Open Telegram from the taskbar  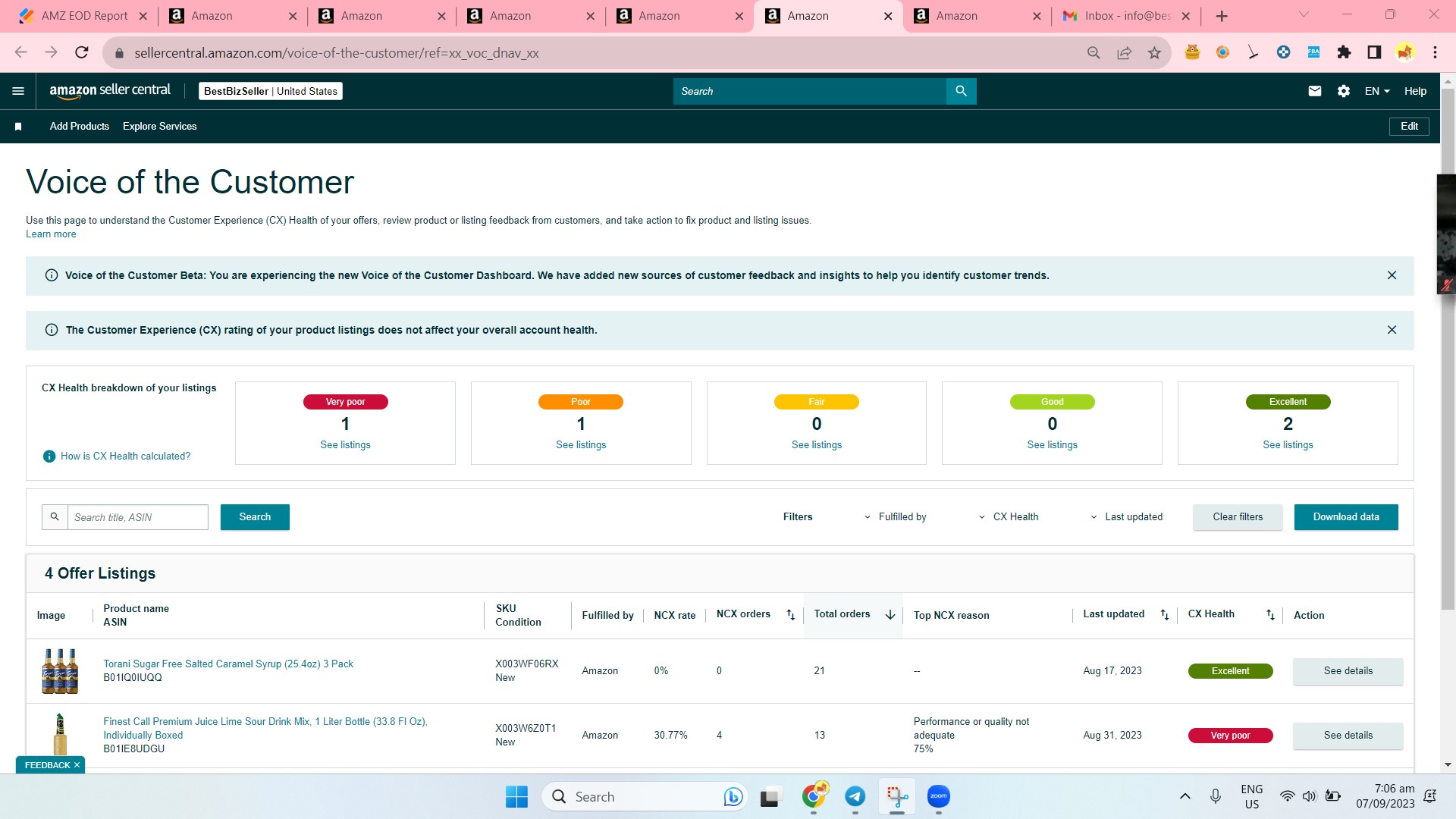(x=855, y=796)
